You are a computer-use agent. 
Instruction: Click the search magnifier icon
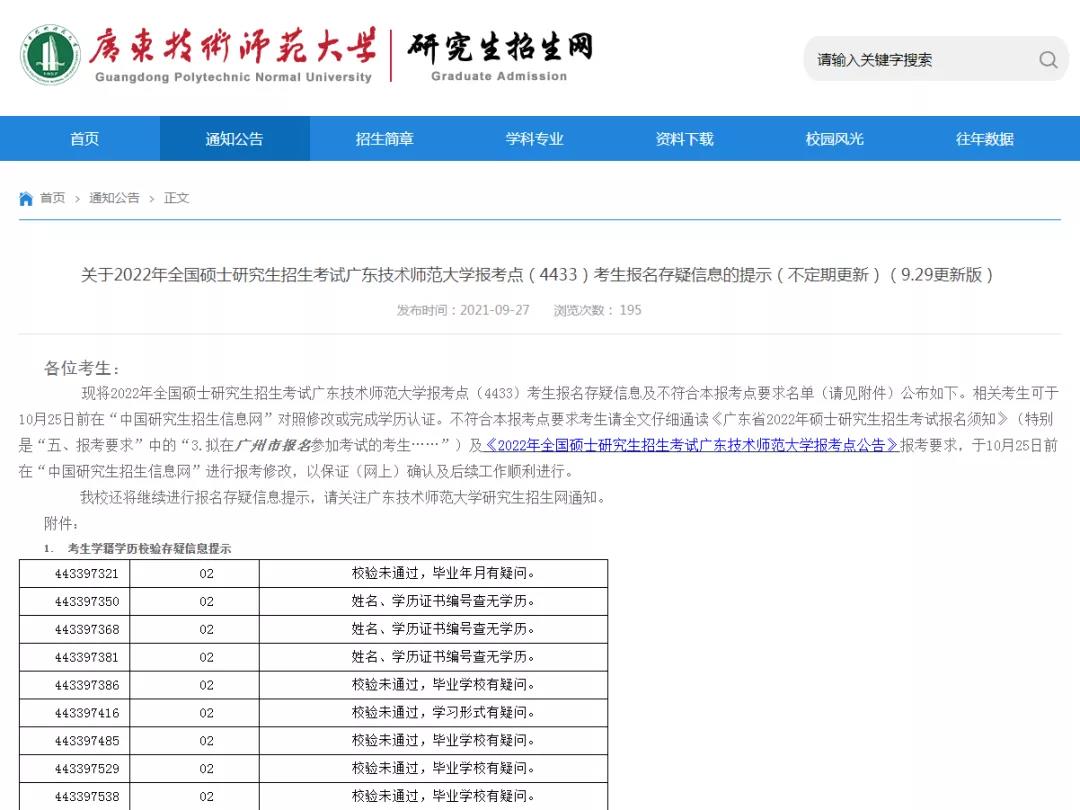tap(1048, 60)
